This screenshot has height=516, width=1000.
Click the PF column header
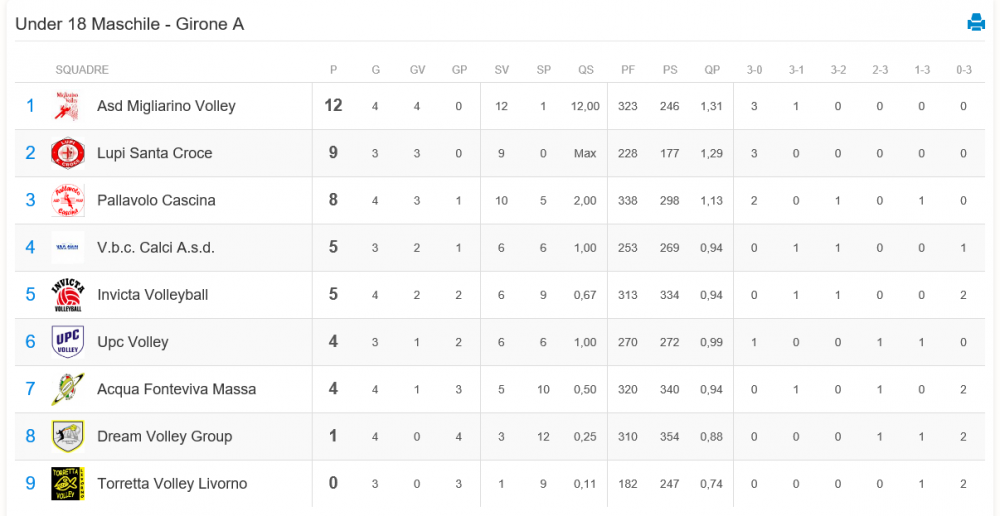point(628,70)
